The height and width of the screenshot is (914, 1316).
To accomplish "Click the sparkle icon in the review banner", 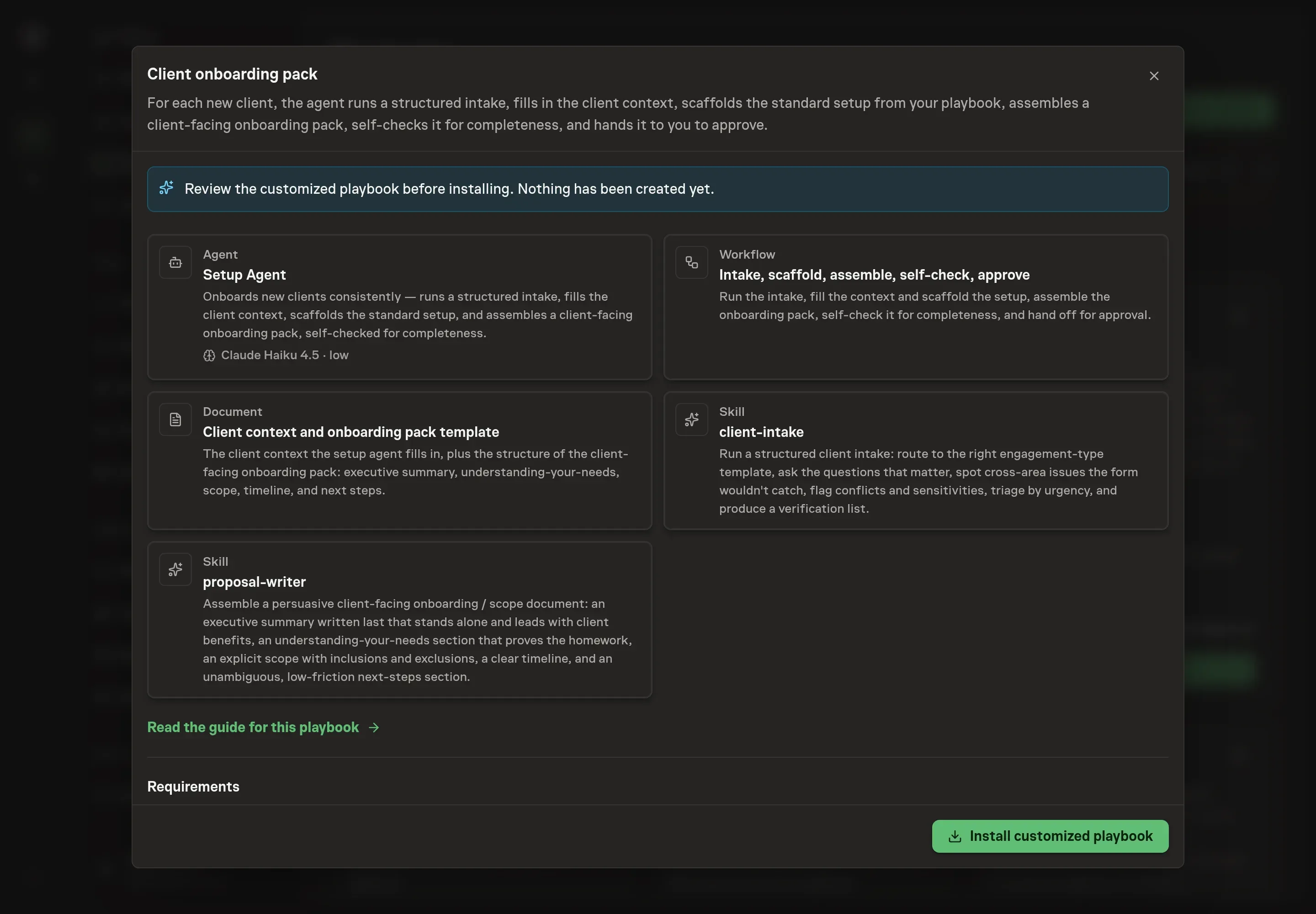I will pos(166,188).
